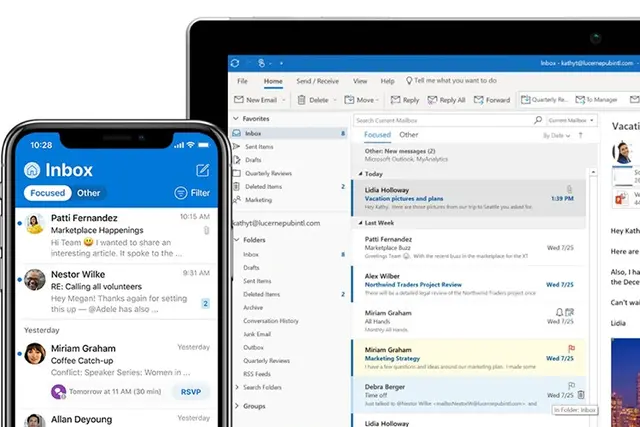Image resolution: width=640 pixels, height=427 pixels.
Task: Open Marketing favorite group
Action: click(258, 200)
